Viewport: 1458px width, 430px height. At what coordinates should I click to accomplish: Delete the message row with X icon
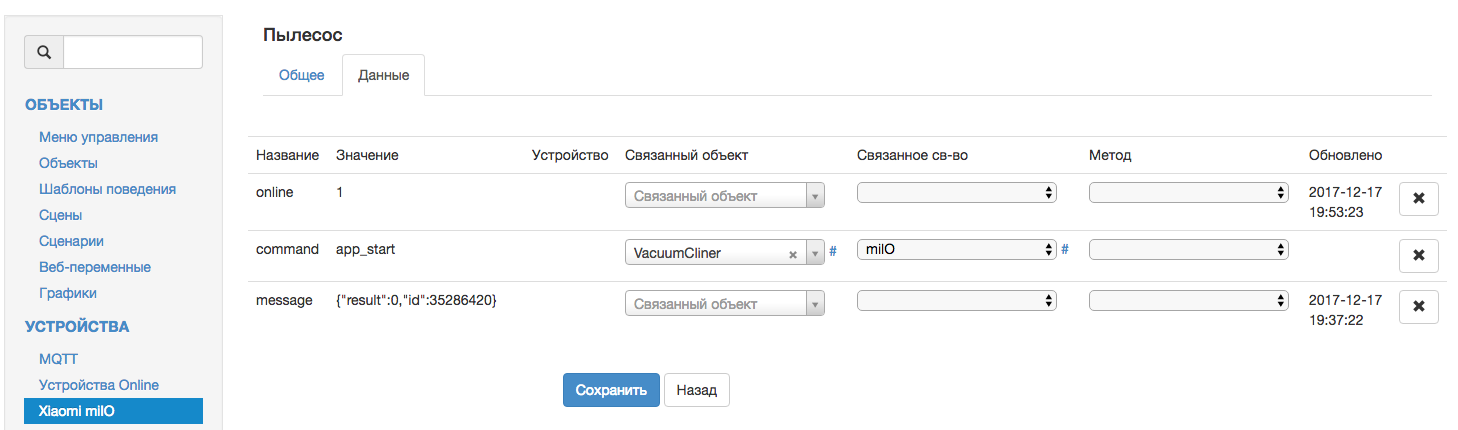(x=1418, y=307)
